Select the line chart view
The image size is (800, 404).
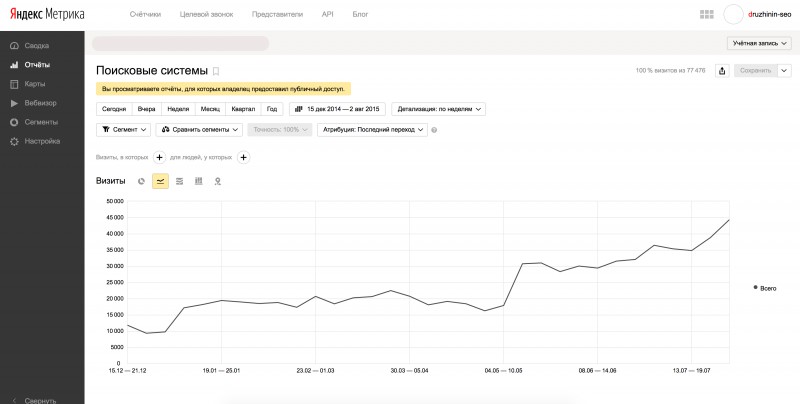point(160,181)
